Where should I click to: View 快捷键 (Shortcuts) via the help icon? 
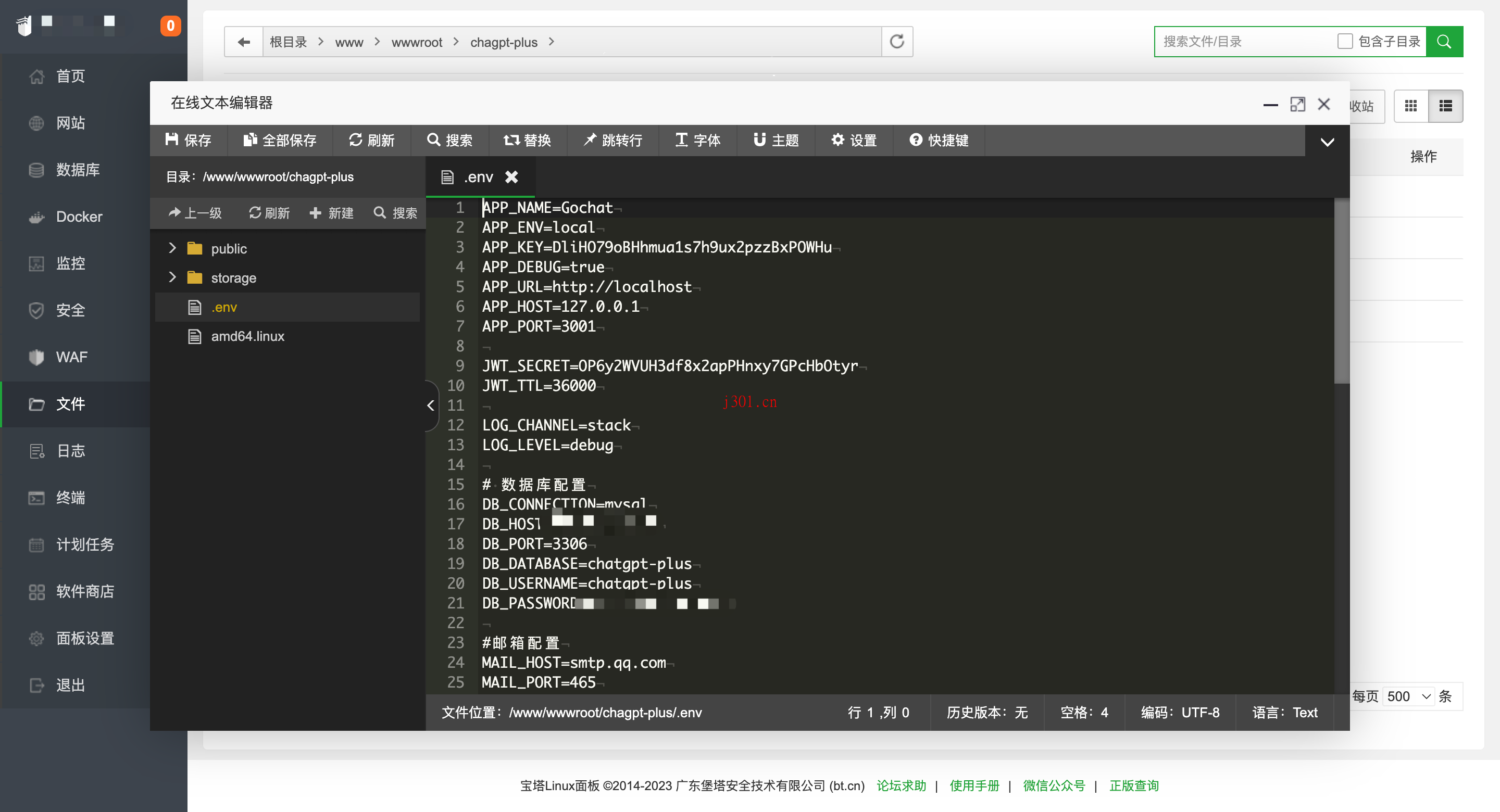point(938,141)
